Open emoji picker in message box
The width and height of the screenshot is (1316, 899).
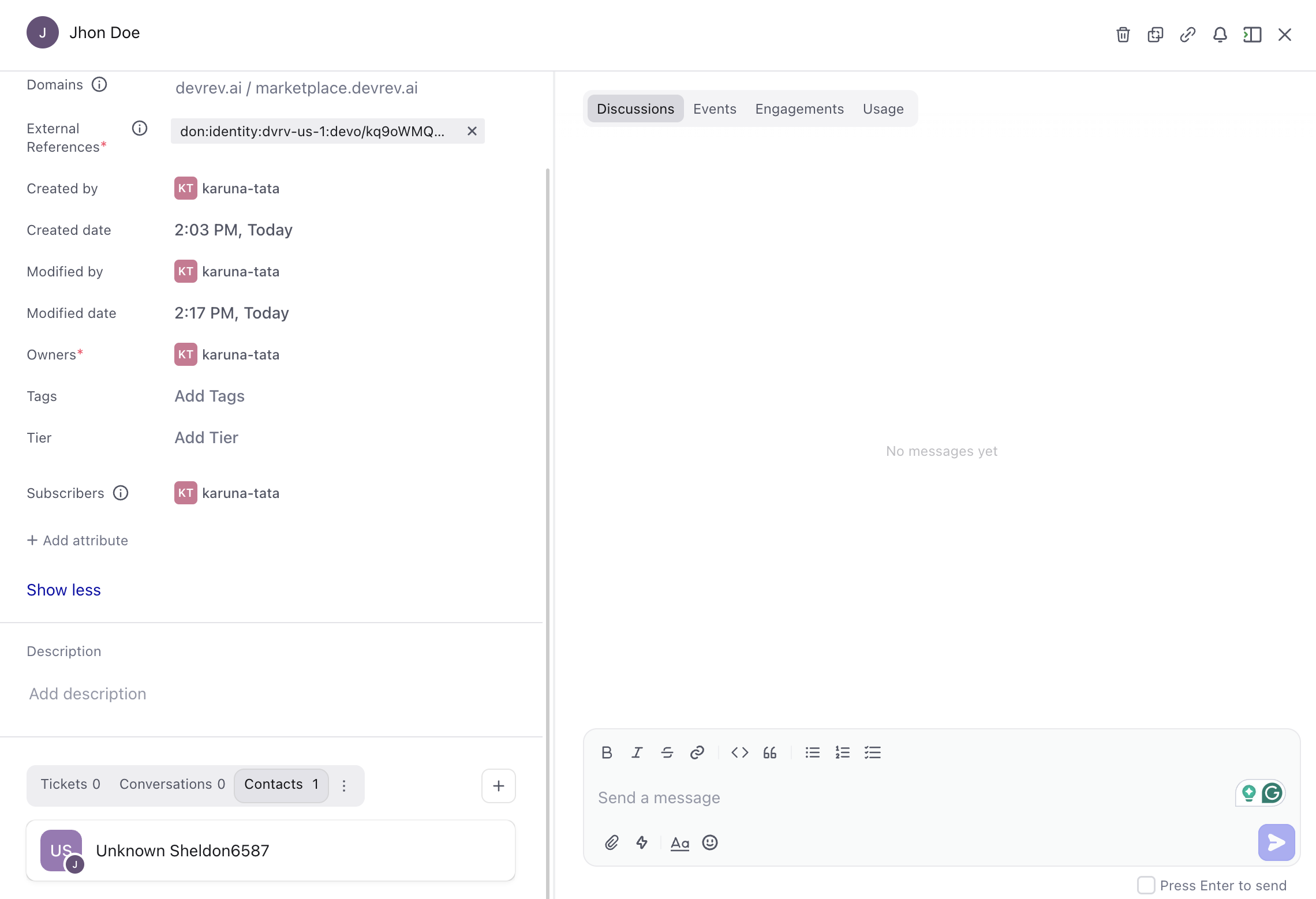(709, 842)
